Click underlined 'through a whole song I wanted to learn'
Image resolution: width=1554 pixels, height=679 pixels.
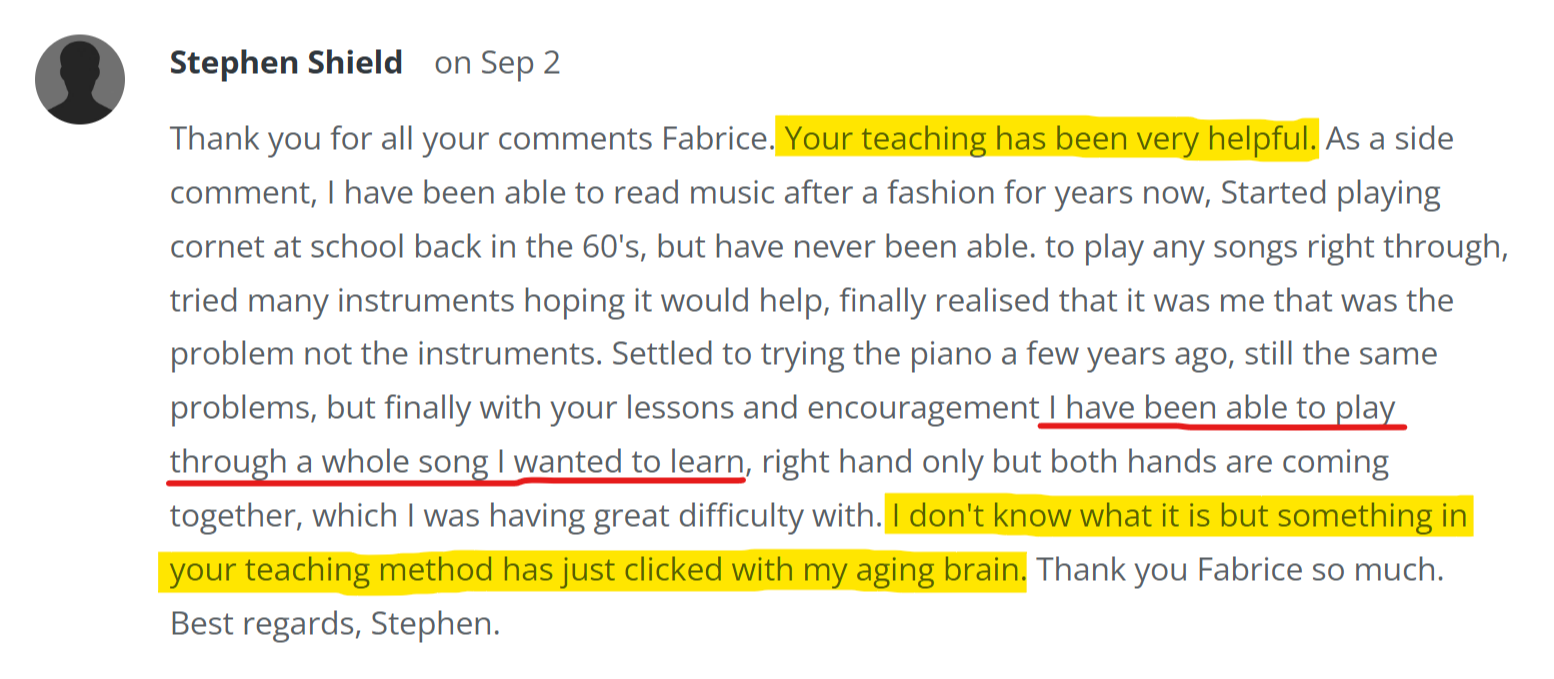point(456,463)
